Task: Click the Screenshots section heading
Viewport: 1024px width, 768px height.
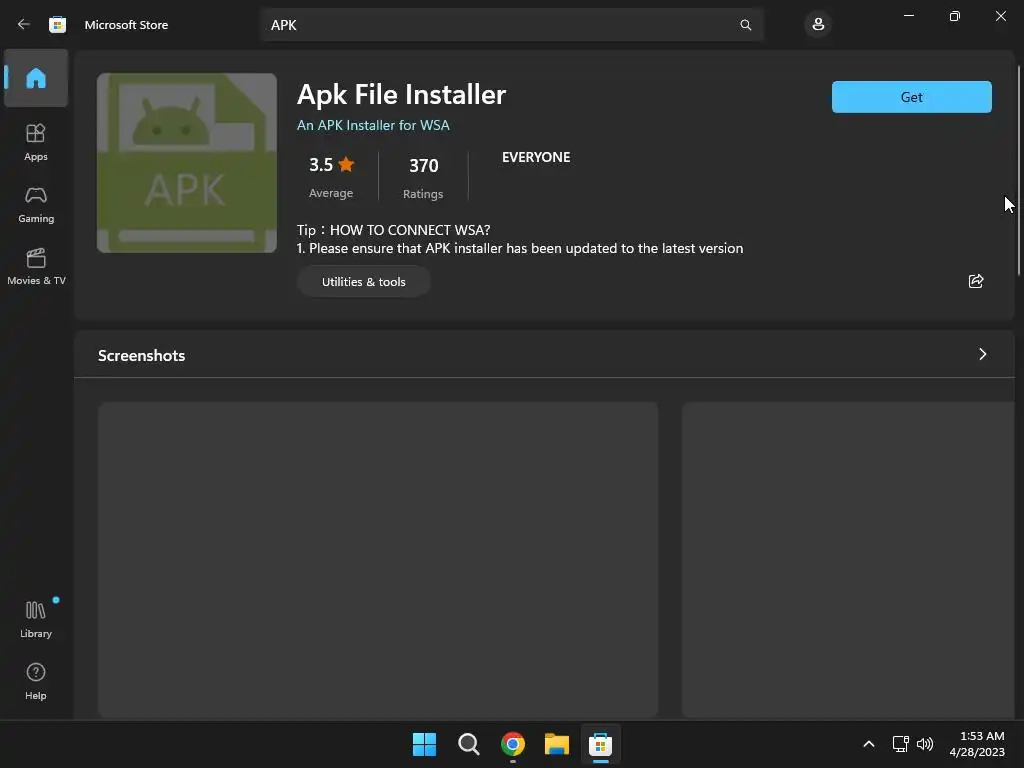Action: click(x=142, y=355)
